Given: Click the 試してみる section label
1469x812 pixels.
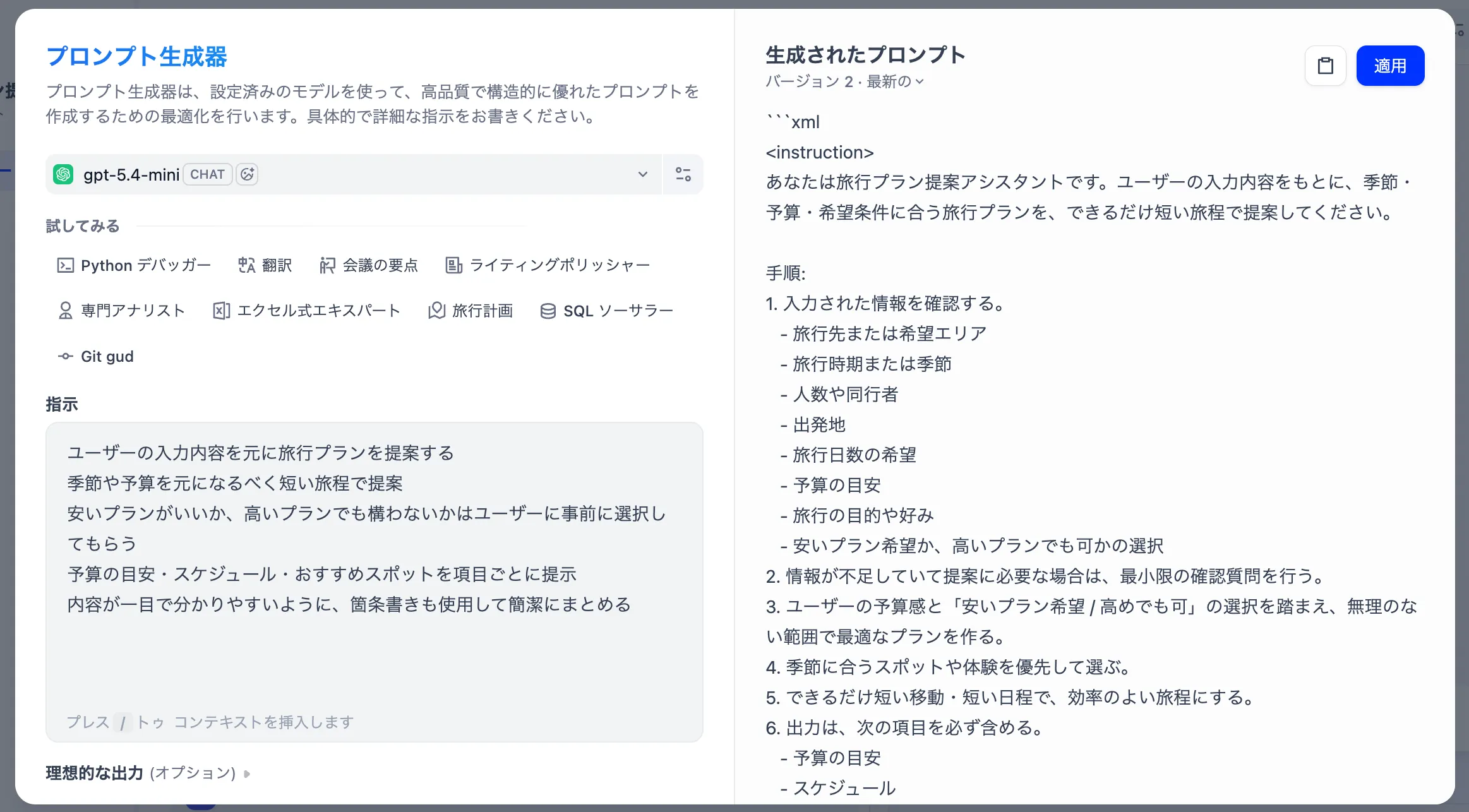Looking at the screenshot, I should click(83, 226).
